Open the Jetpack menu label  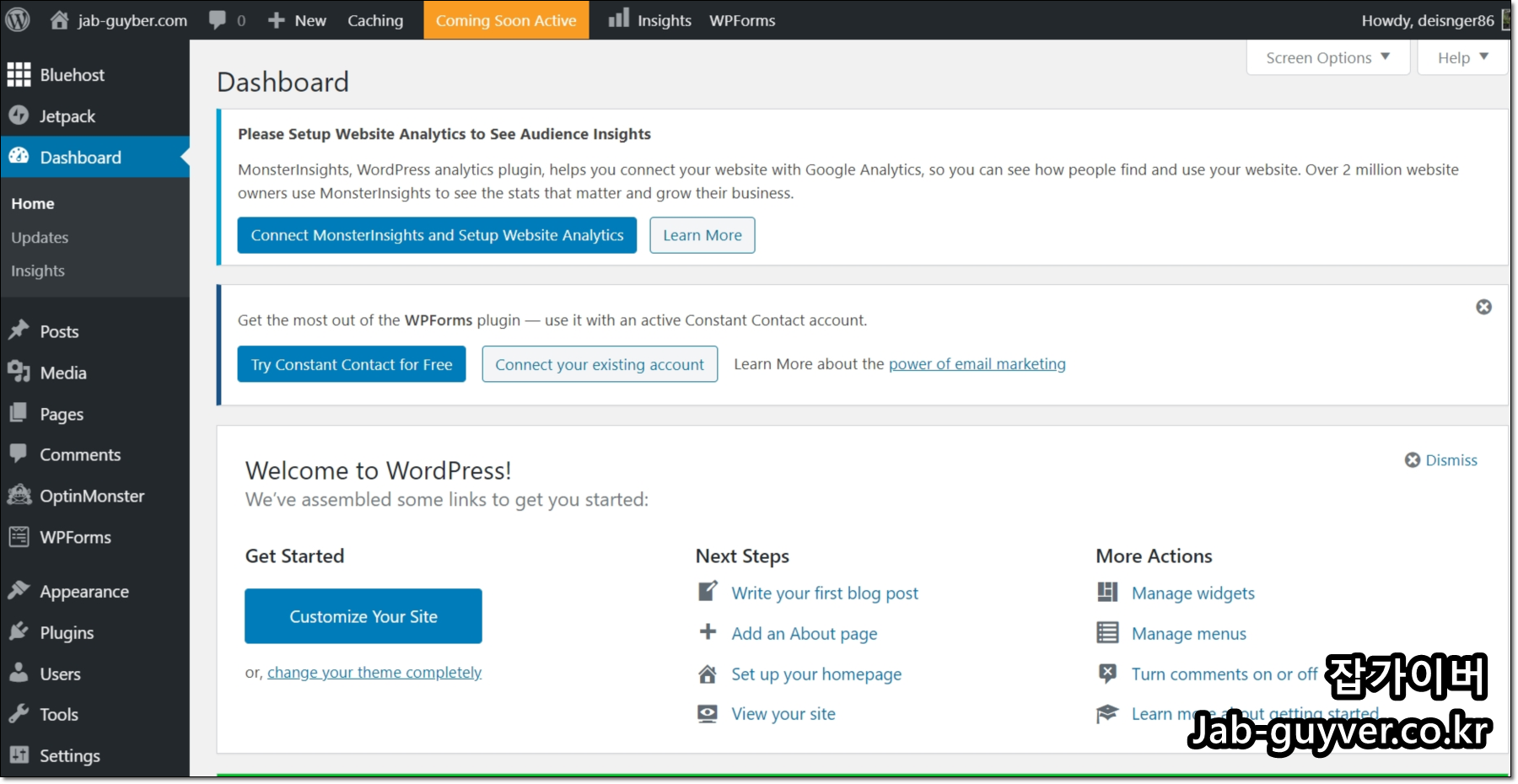point(67,115)
